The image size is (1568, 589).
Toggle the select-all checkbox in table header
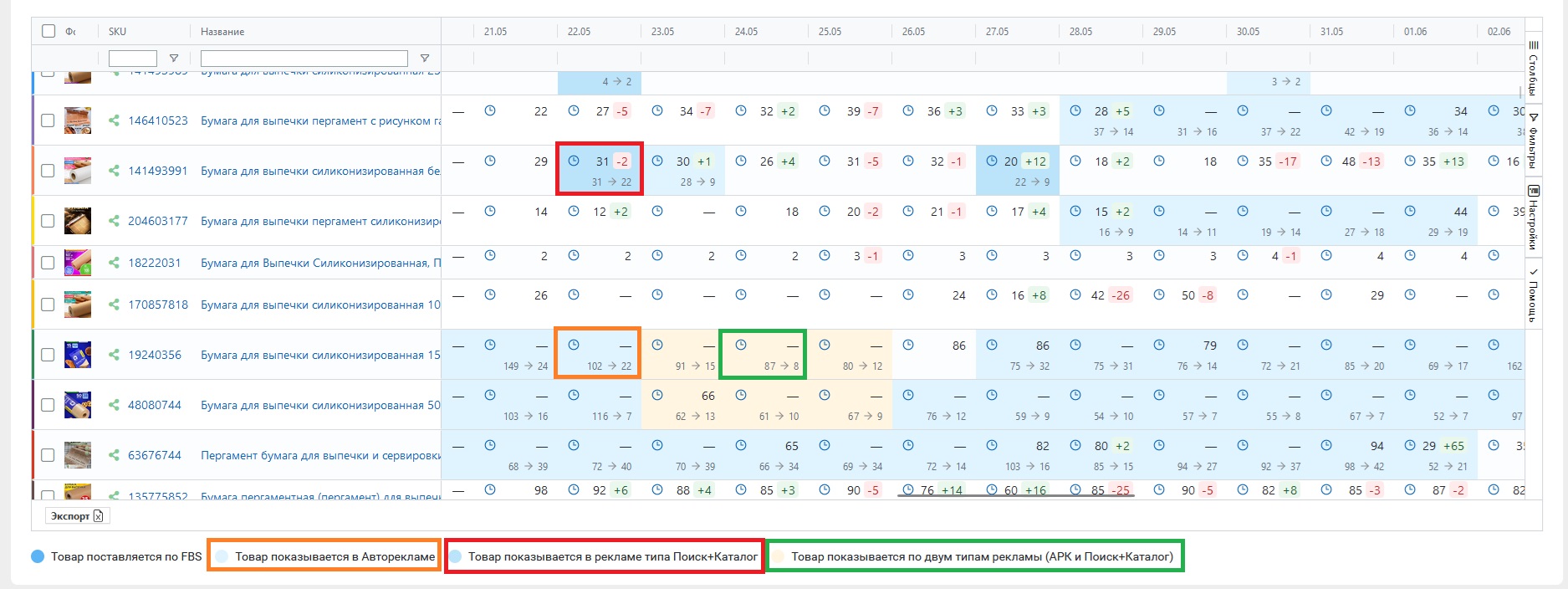coord(49,31)
